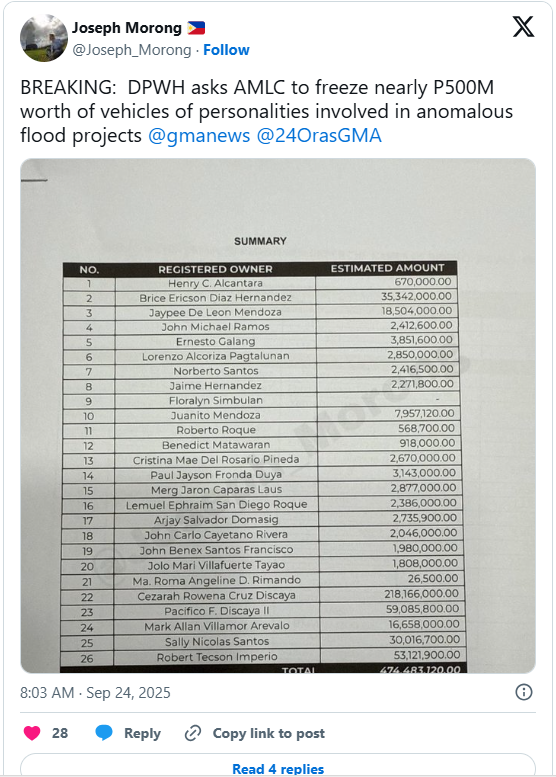Open the 8:03 AM Sep 24, 2025 timestamp
The height and width of the screenshot is (777, 556).
(x=95, y=692)
